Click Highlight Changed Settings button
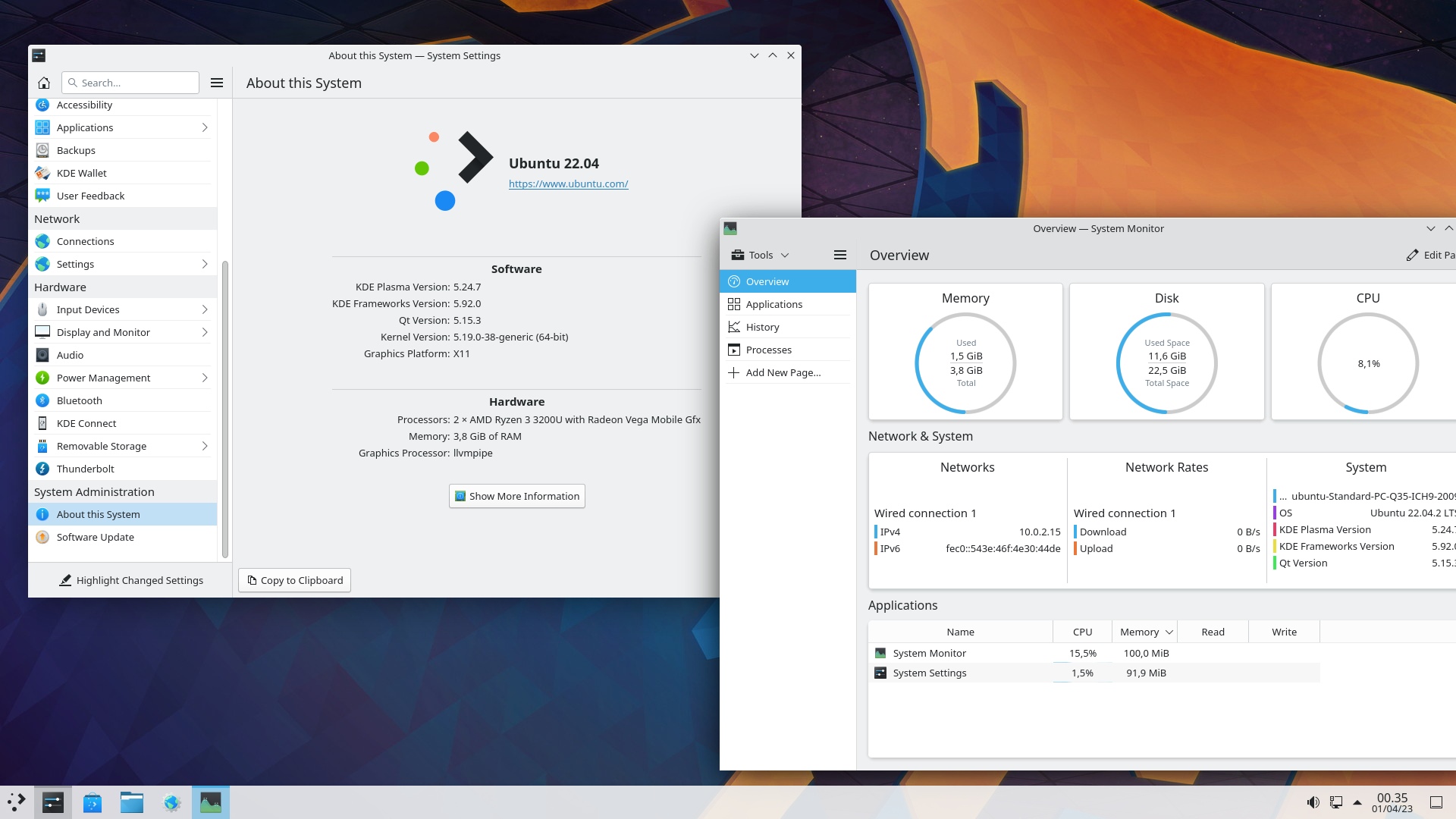1456x819 pixels. (x=131, y=580)
